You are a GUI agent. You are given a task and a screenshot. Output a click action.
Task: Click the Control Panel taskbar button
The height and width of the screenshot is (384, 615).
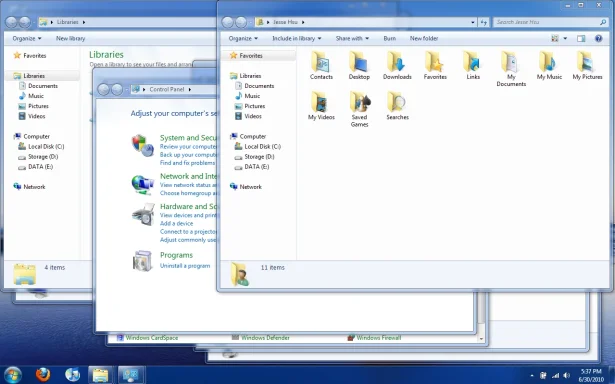[x=131, y=375]
